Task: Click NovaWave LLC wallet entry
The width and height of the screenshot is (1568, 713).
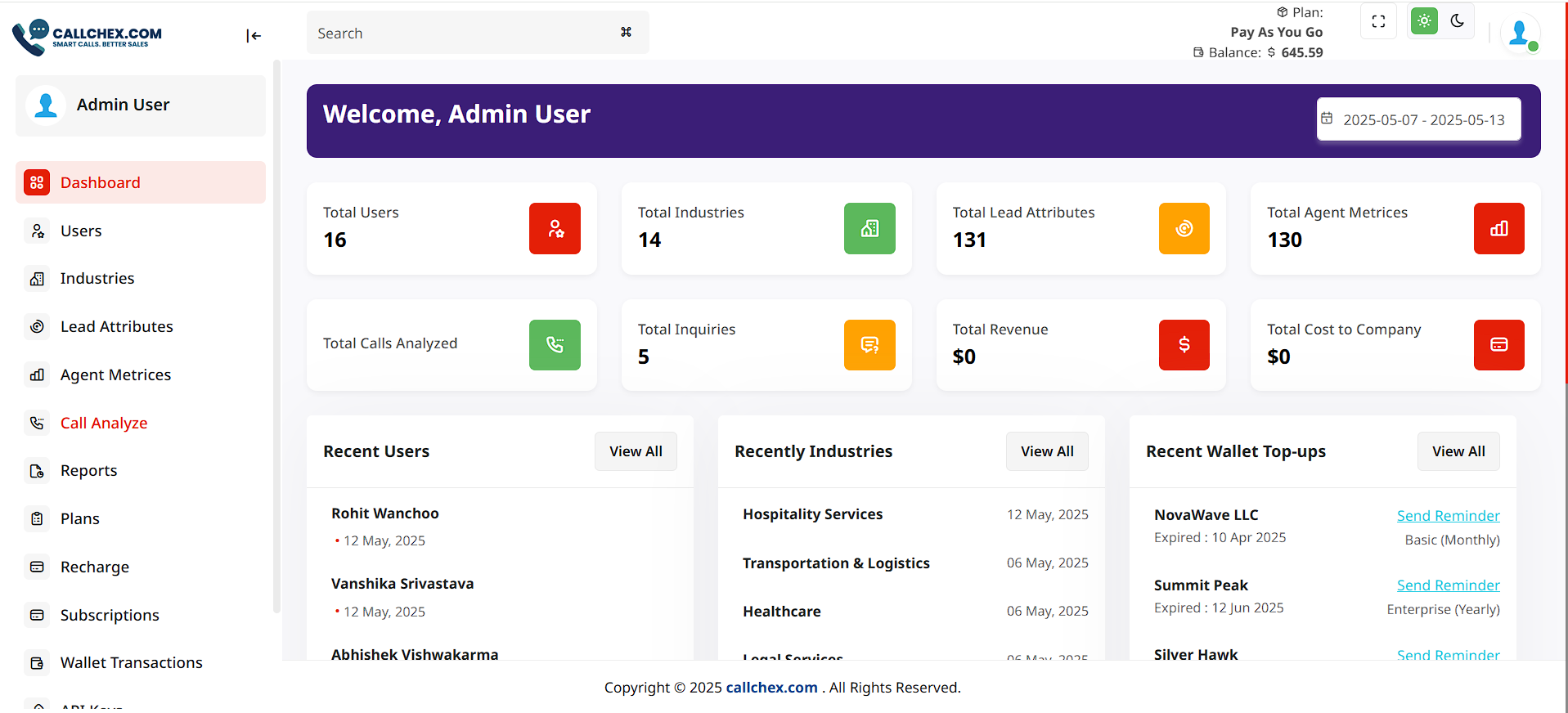Action: [x=1206, y=515]
